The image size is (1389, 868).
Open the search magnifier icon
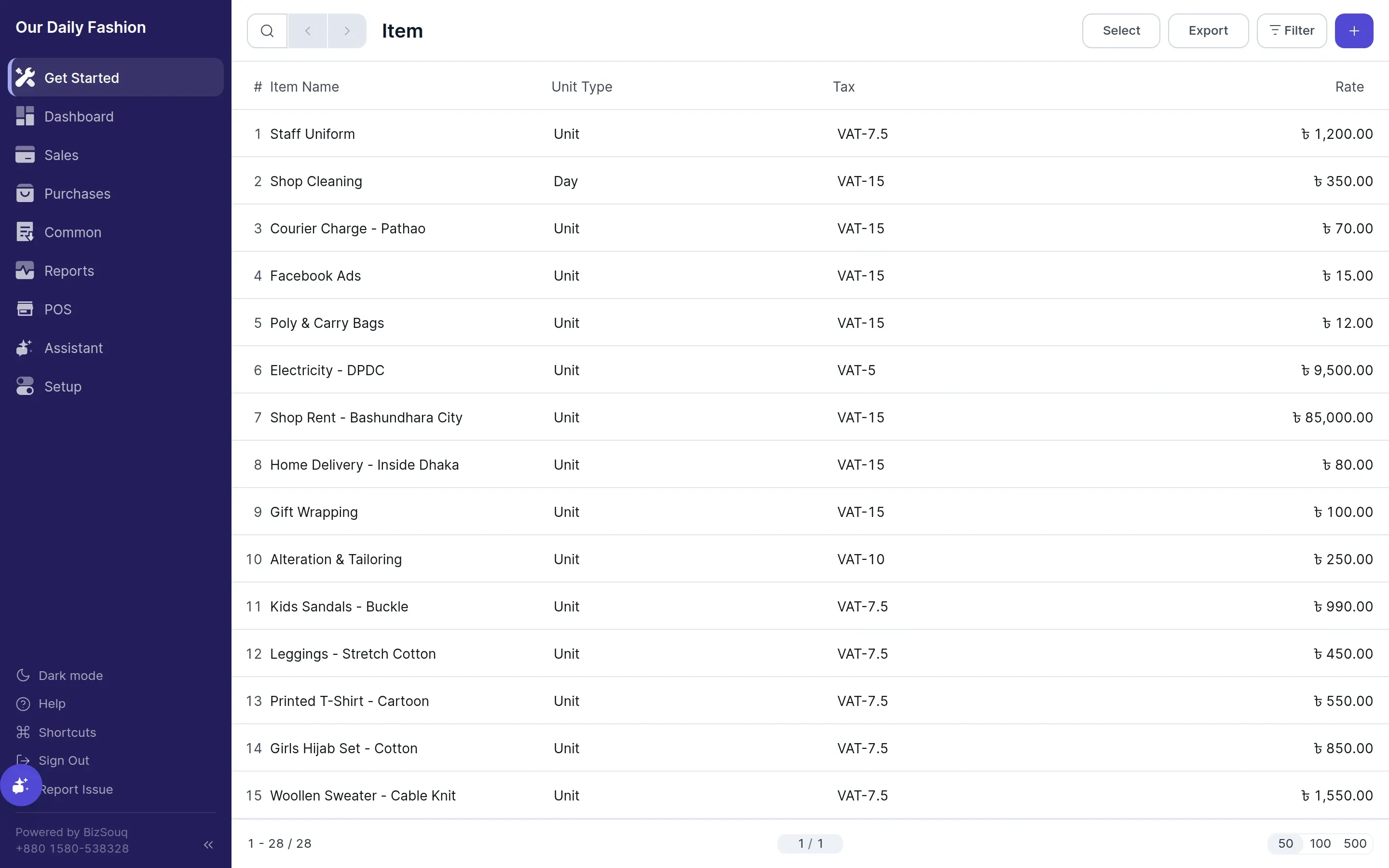coord(267,31)
